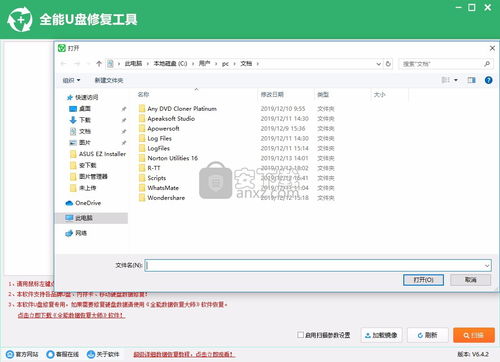Open the Organize (组织) dropdown menu
Viewport: 500px width, 362px height.
click(x=71, y=80)
